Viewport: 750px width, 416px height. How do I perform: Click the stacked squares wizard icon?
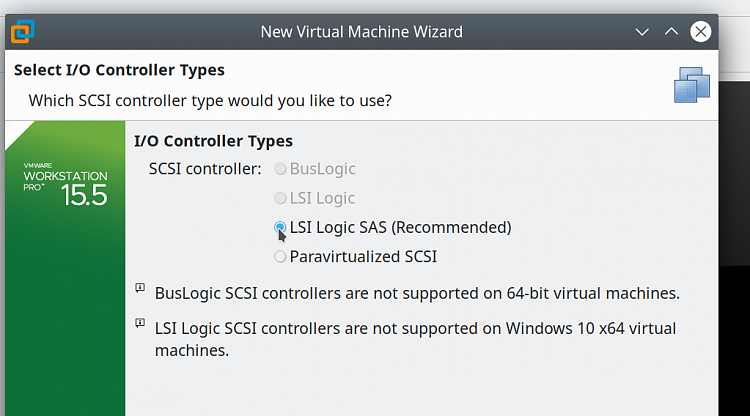point(692,85)
